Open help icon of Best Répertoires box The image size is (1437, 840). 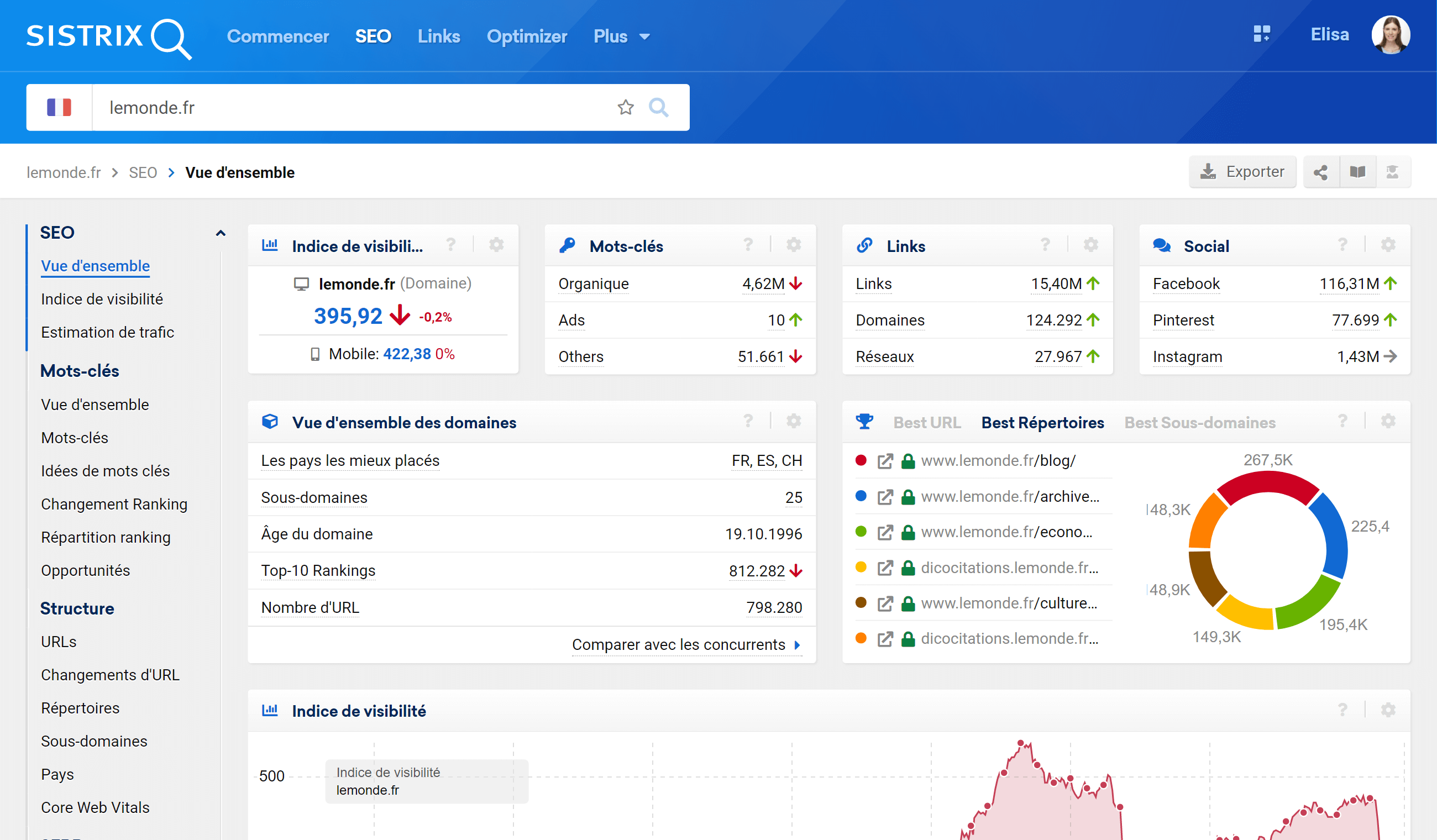point(1343,422)
